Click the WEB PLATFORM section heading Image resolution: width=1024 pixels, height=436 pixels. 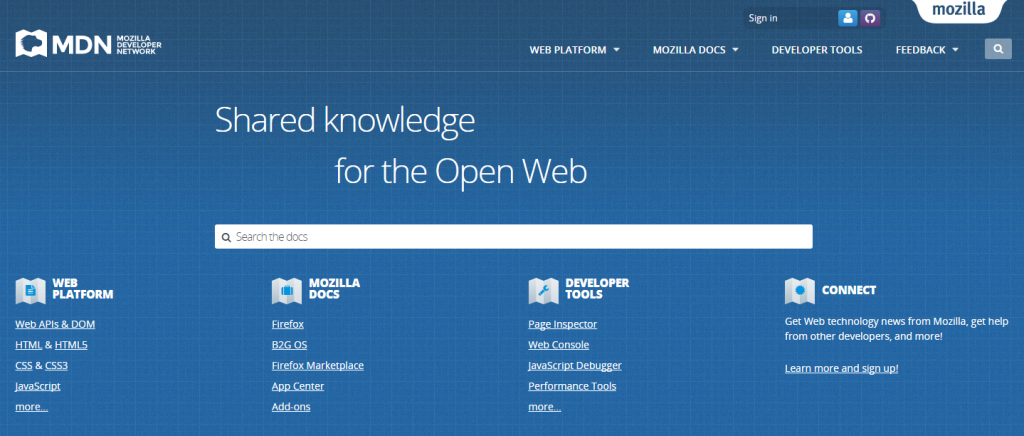point(82,288)
